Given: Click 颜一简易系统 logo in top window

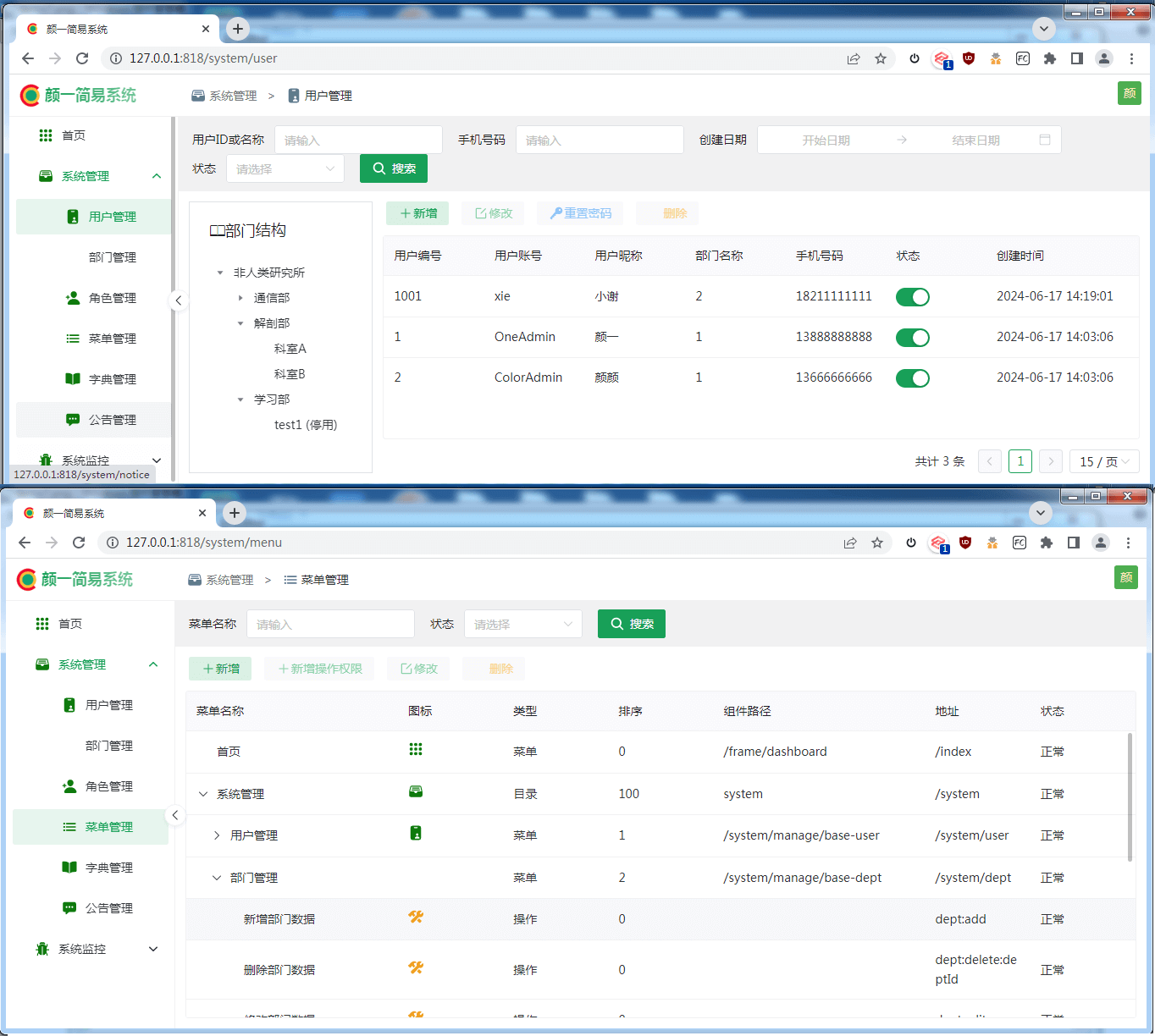Looking at the screenshot, I should click(x=78, y=95).
